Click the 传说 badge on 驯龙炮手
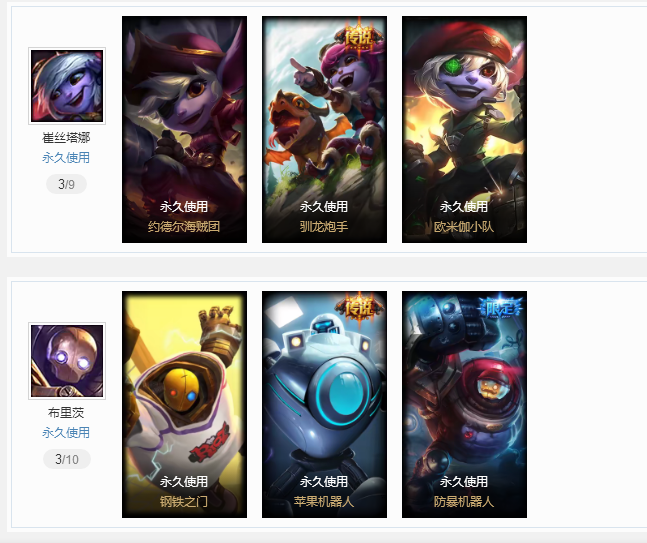 [x=359, y=37]
